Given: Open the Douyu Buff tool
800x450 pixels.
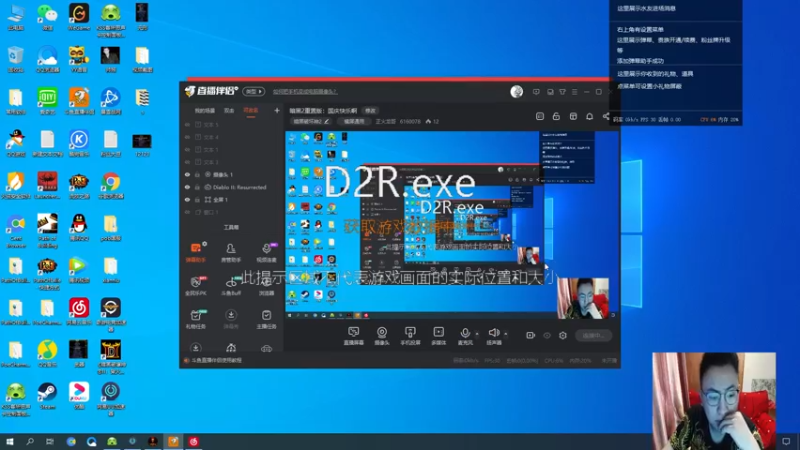Looking at the screenshot, I should [x=231, y=286].
